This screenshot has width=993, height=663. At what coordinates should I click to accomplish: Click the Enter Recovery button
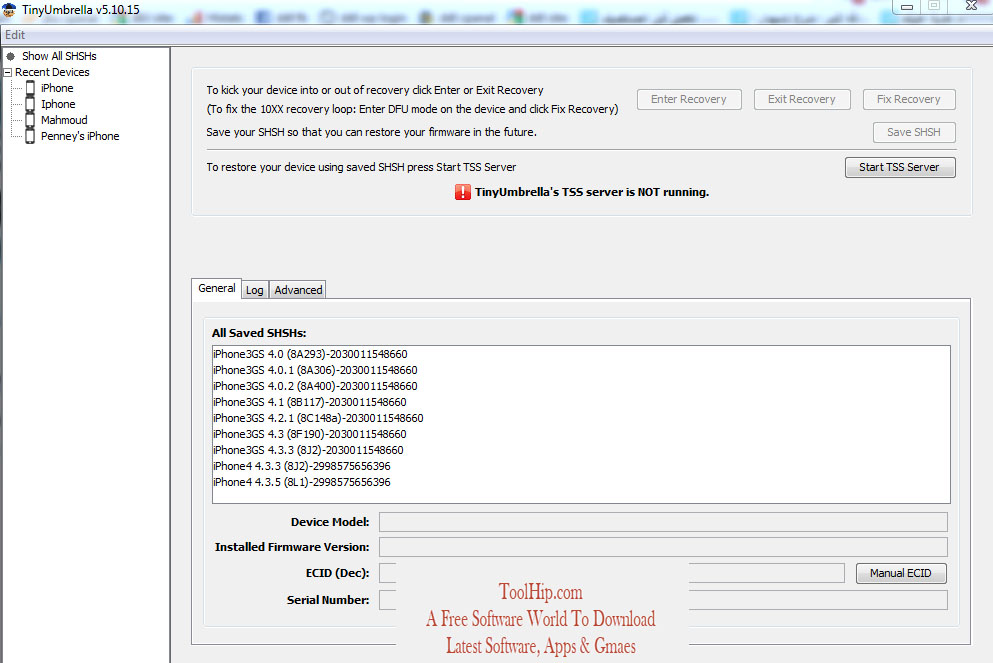(x=689, y=99)
